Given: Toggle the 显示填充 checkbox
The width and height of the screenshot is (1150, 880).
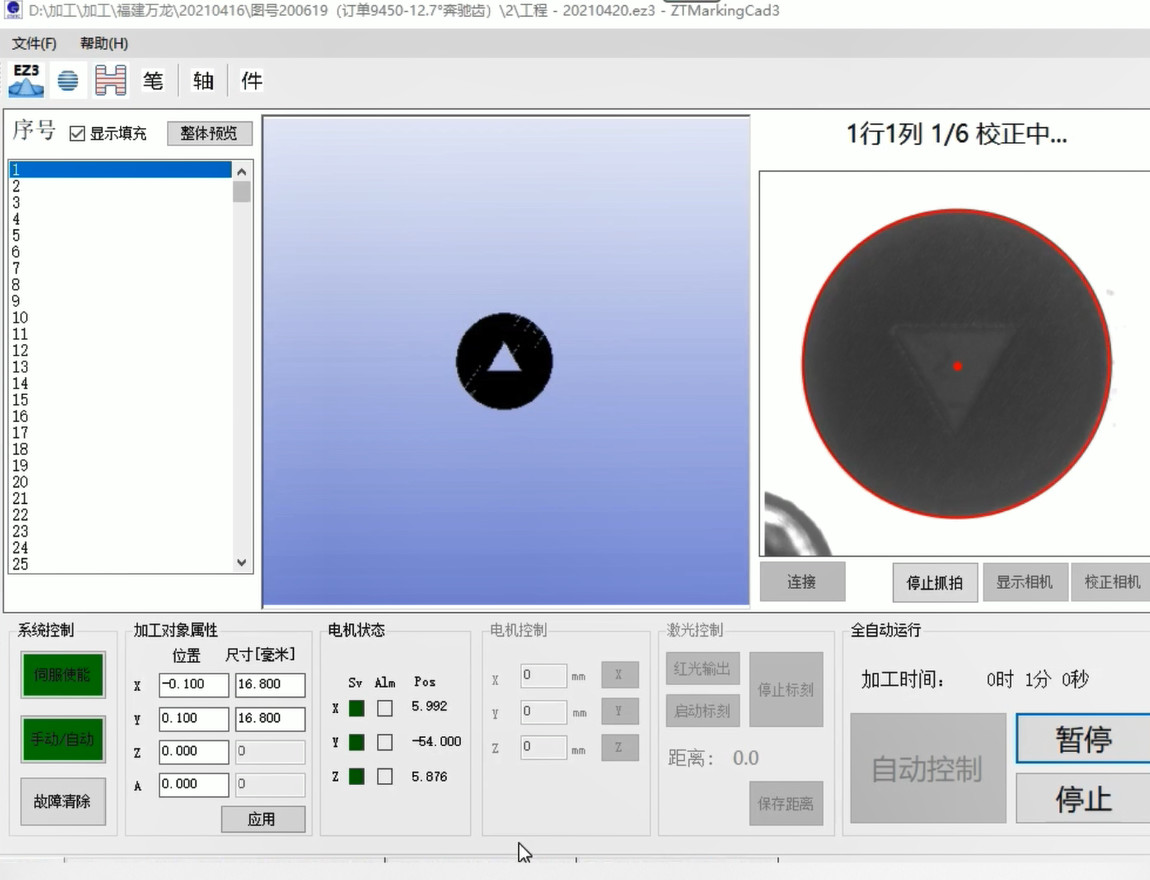Looking at the screenshot, I should 77,134.
